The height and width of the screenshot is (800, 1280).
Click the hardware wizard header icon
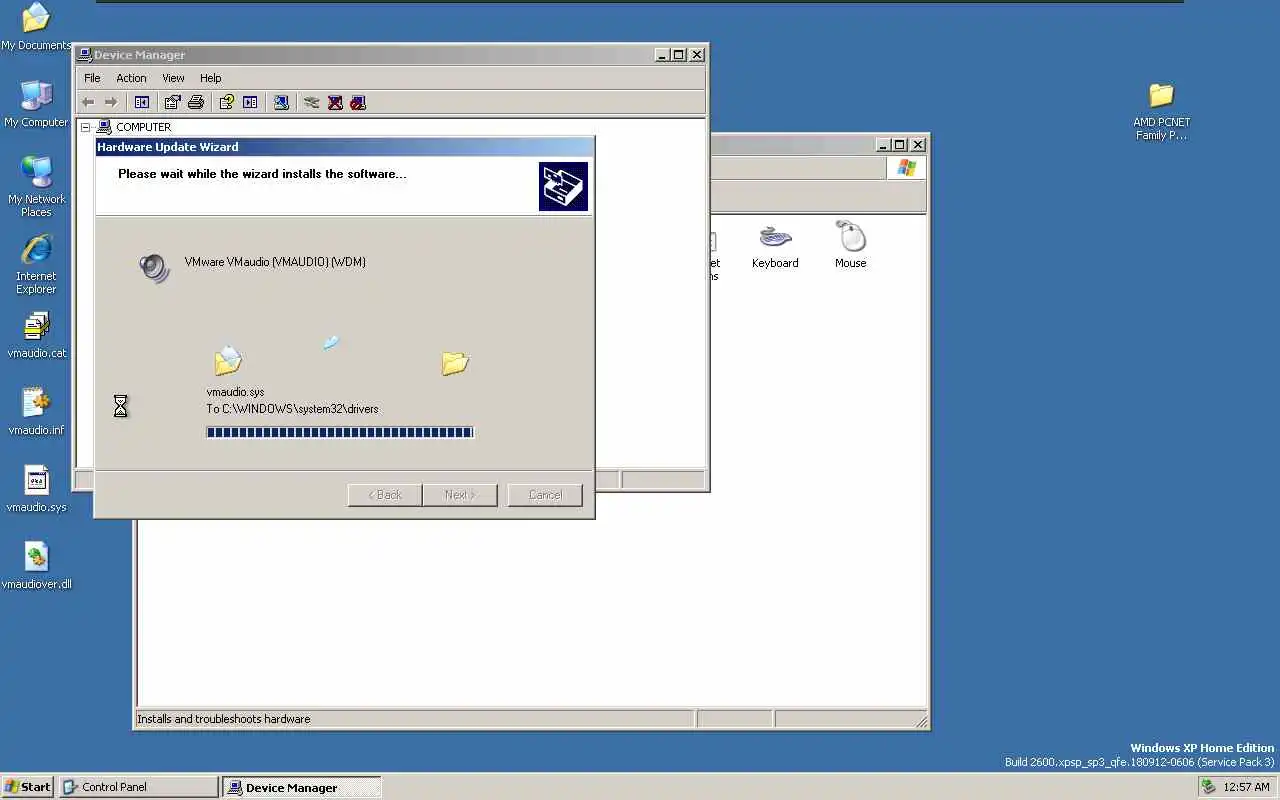563,186
